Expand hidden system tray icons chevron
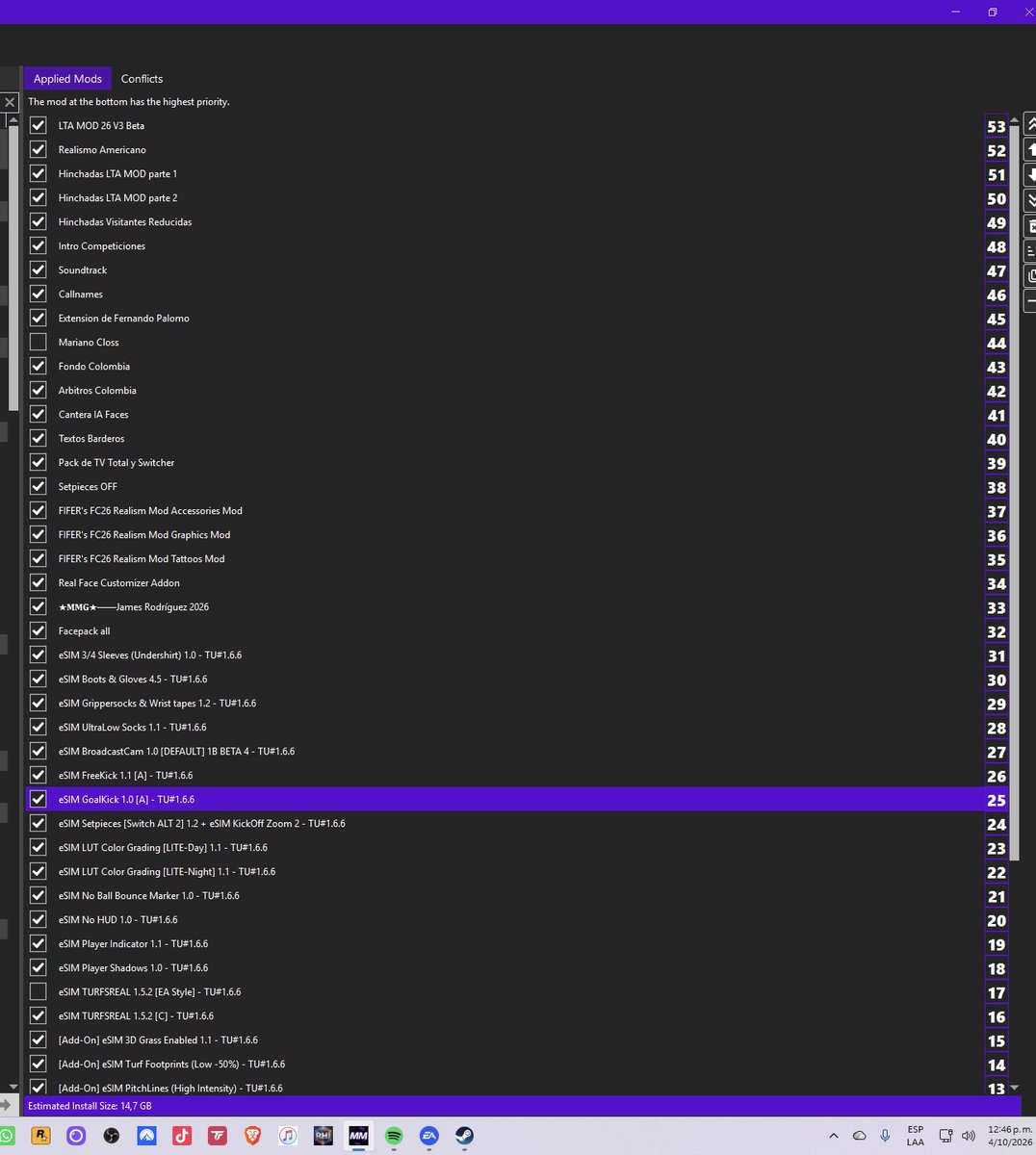Screen dimensions: 1036x1155 pos(833,1136)
